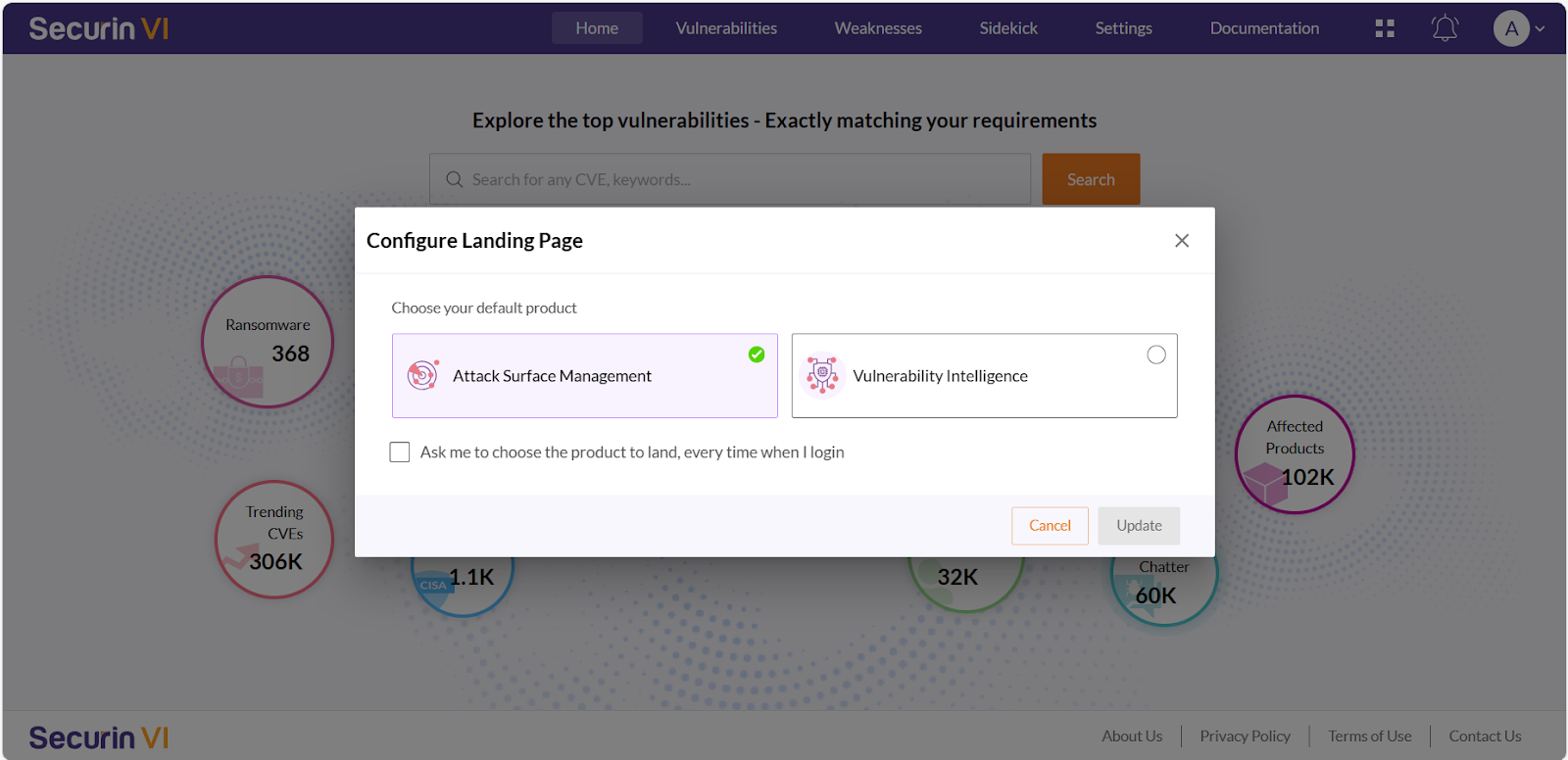The width and height of the screenshot is (1568, 760).
Task: Click the orange Search button
Action: tap(1091, 179)
